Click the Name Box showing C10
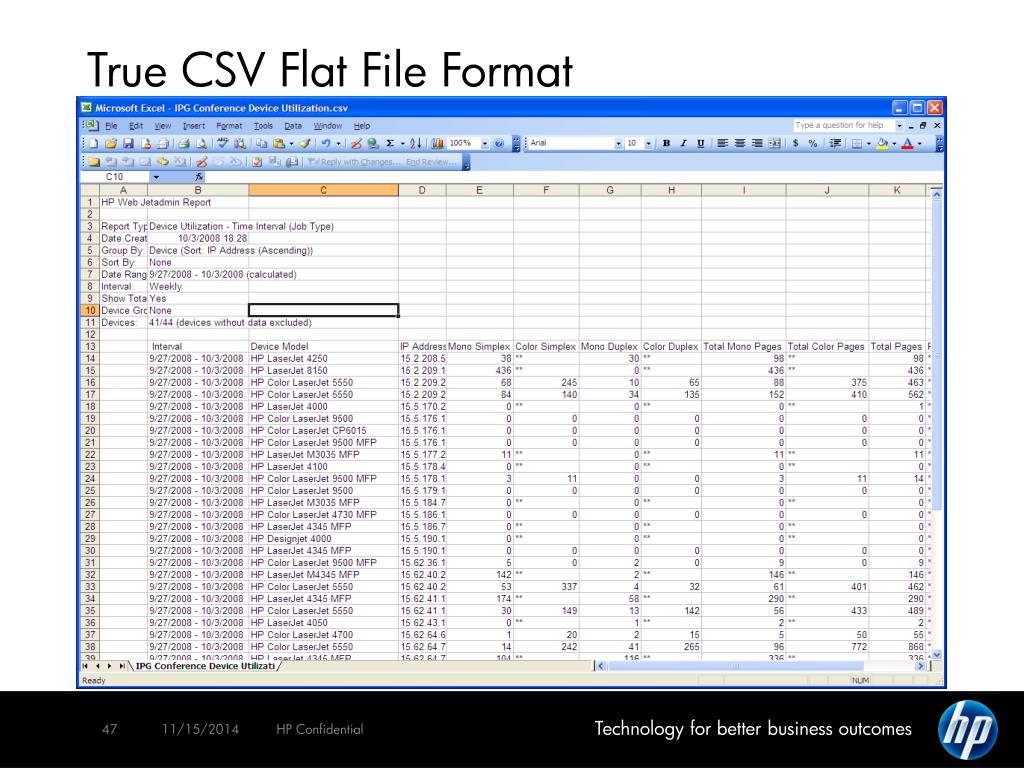Viewport: 1024px width, 768px height. click(115, 177)
